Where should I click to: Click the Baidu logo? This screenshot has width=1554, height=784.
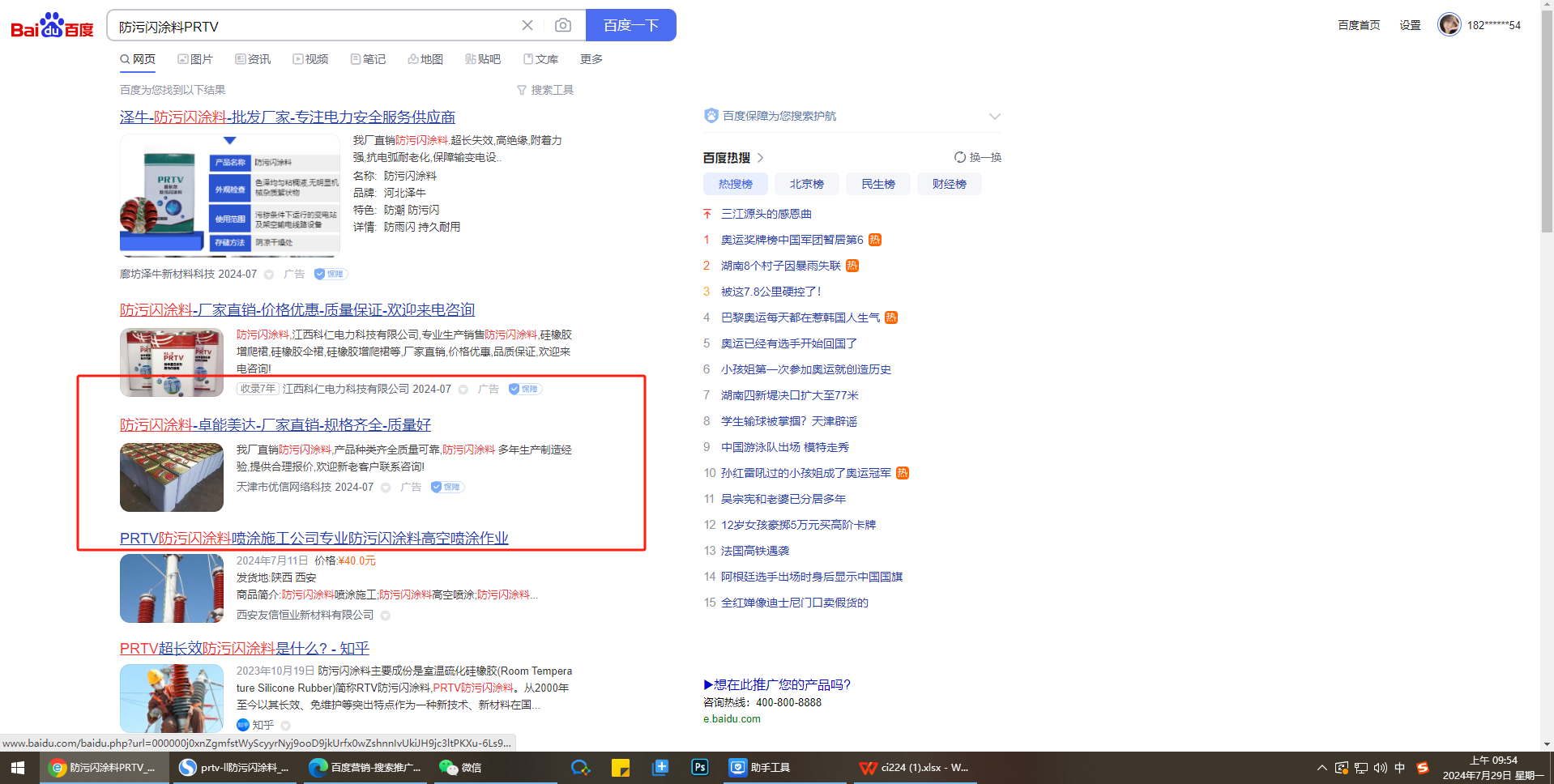(52, 26)
